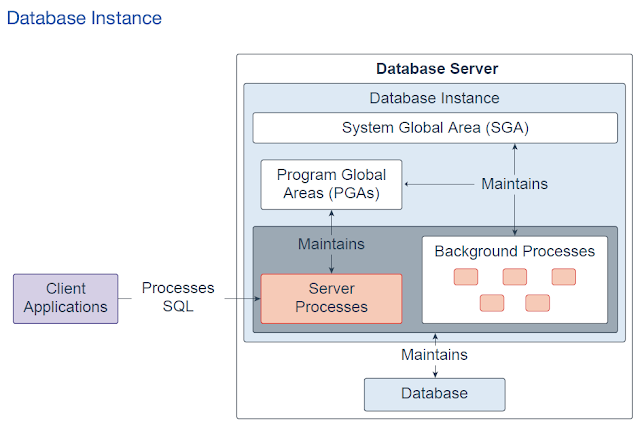Select the lower-left background process square

pyautogui.click(x=492, y=303)
